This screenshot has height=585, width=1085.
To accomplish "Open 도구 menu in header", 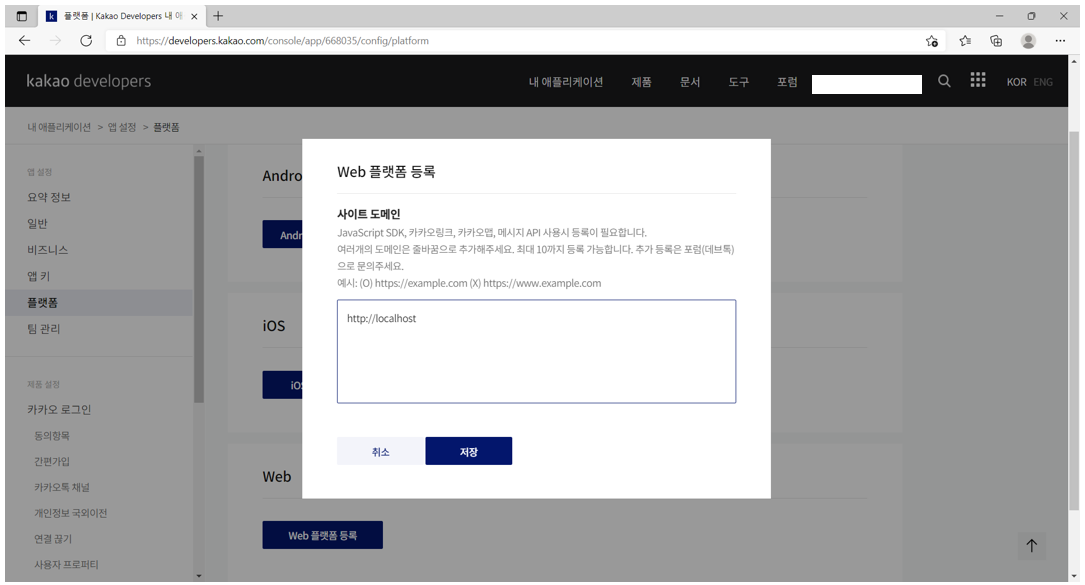I will pos(738,82).
